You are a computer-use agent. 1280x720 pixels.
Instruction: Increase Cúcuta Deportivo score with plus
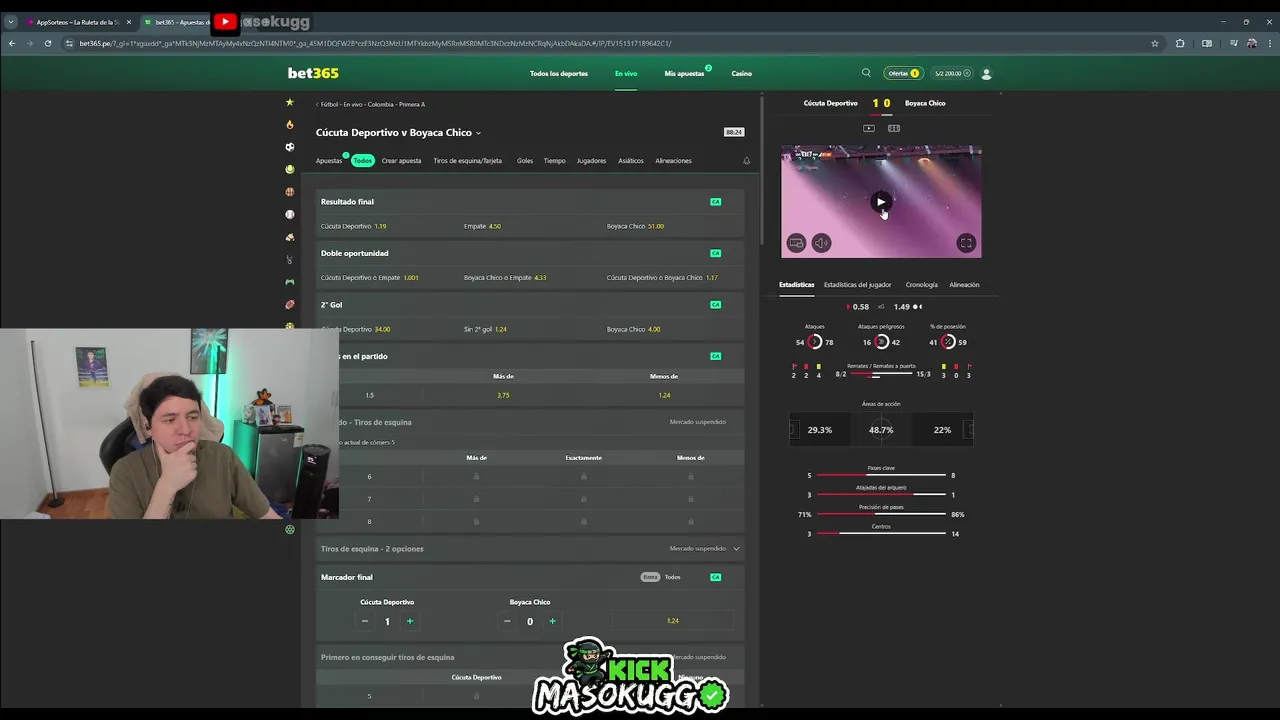(x=410, y=621)
